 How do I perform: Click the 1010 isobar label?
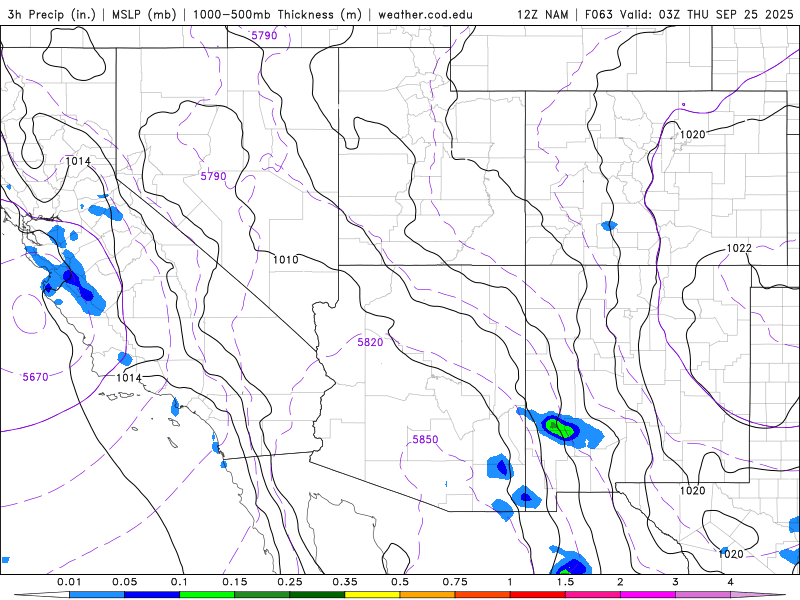(x=286, y=260)
